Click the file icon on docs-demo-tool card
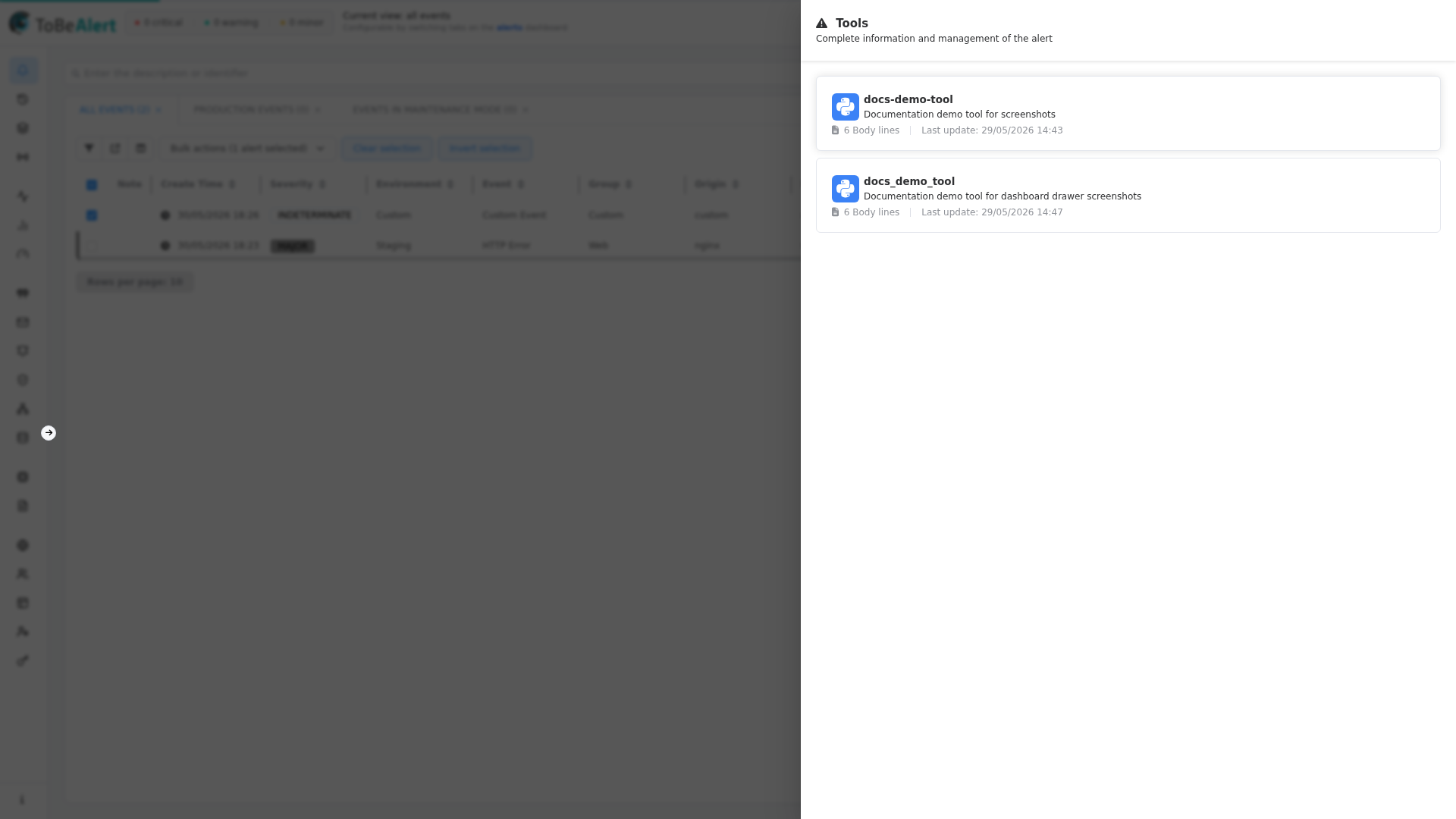The height and width of the screenshot is (819, 1456). click(x=835, y=130)
